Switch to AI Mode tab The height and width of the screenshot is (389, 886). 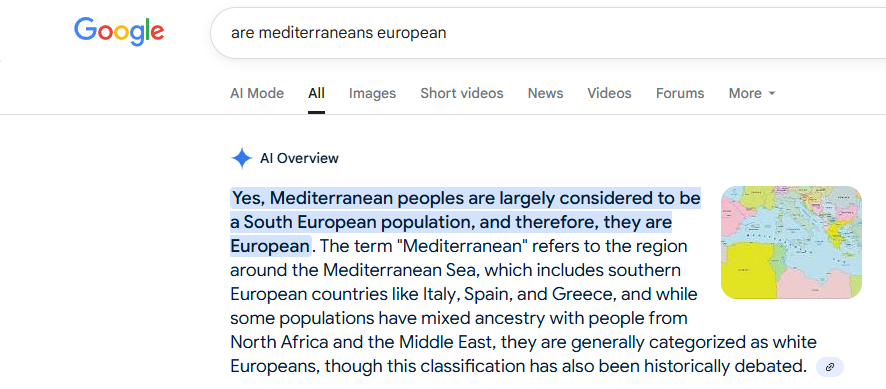tap(257, 93)
